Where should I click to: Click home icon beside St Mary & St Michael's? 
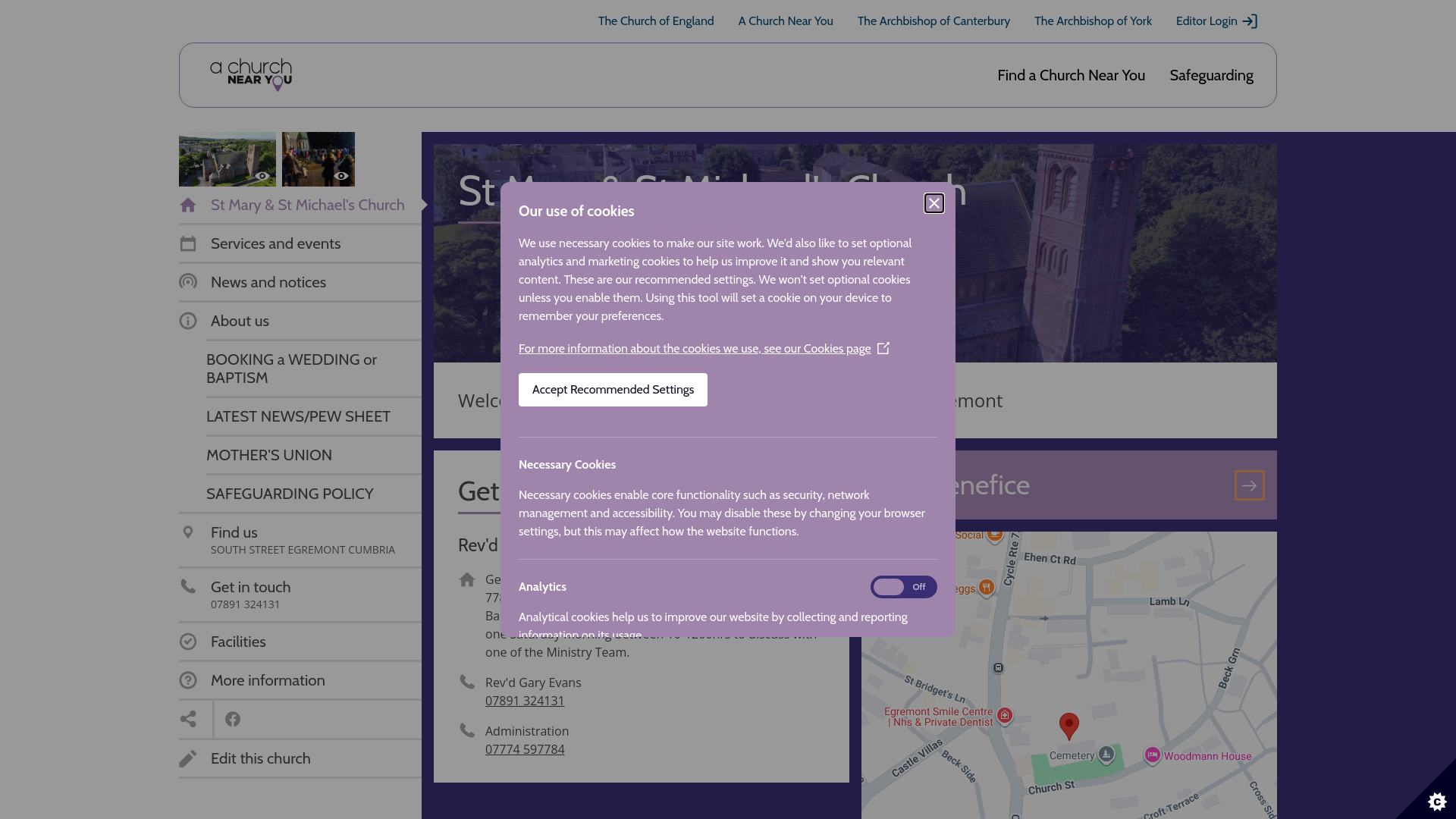click(188, 205)
